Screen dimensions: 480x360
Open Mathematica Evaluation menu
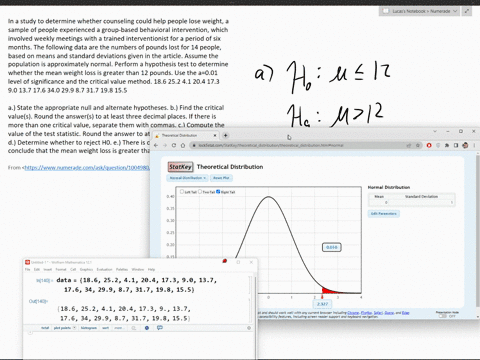(104, 269)
